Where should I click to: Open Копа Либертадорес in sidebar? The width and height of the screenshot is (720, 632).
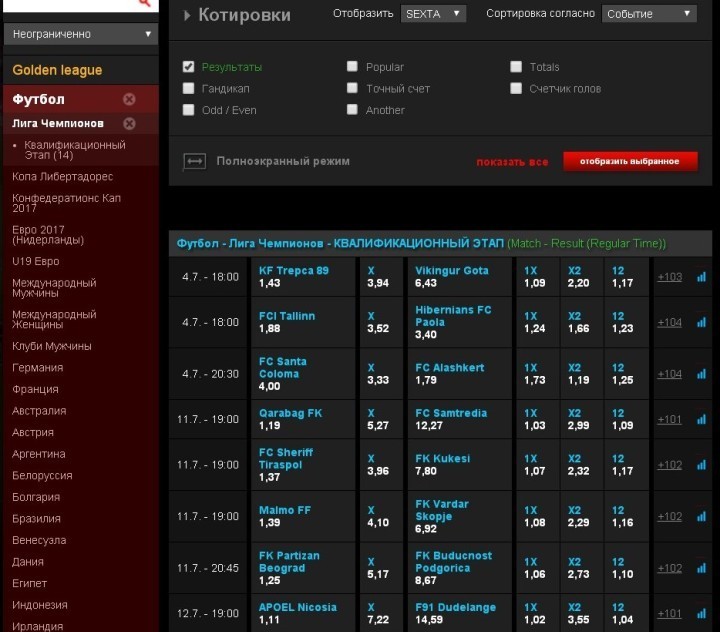click(62, 177)
